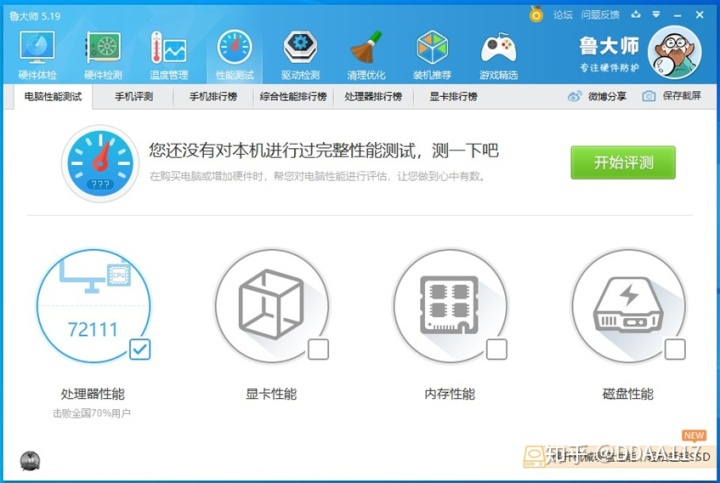Viewport: 720px width, 483px height.
Task: Switch to 综合性能排行榜 tab
Action: tap(293, 96)
